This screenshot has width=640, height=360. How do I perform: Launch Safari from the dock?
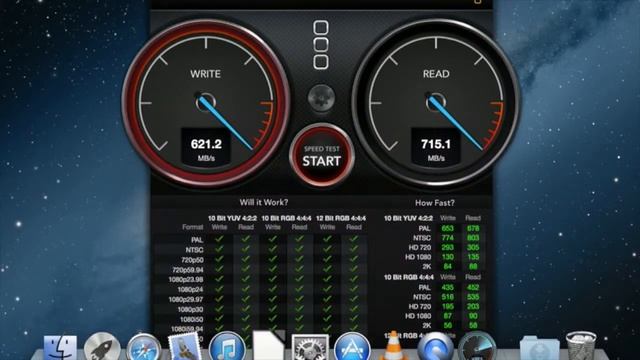[x=143, y=348]
